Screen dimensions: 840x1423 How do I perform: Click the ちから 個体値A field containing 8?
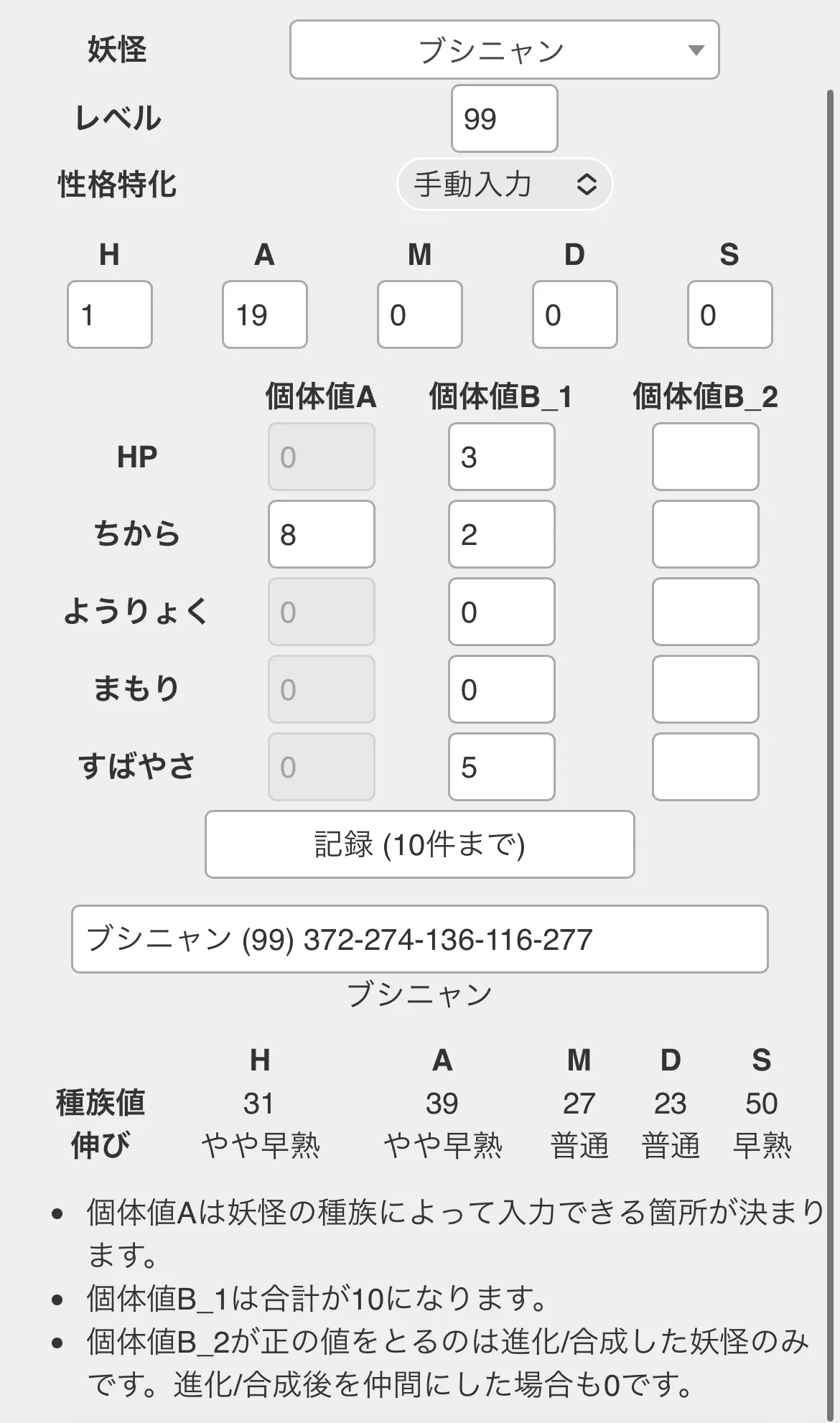tap(321, 534)
